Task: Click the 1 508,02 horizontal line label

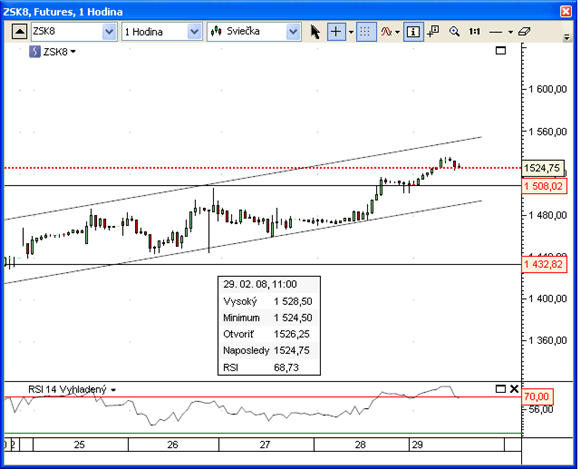Action: pos(544,186)
